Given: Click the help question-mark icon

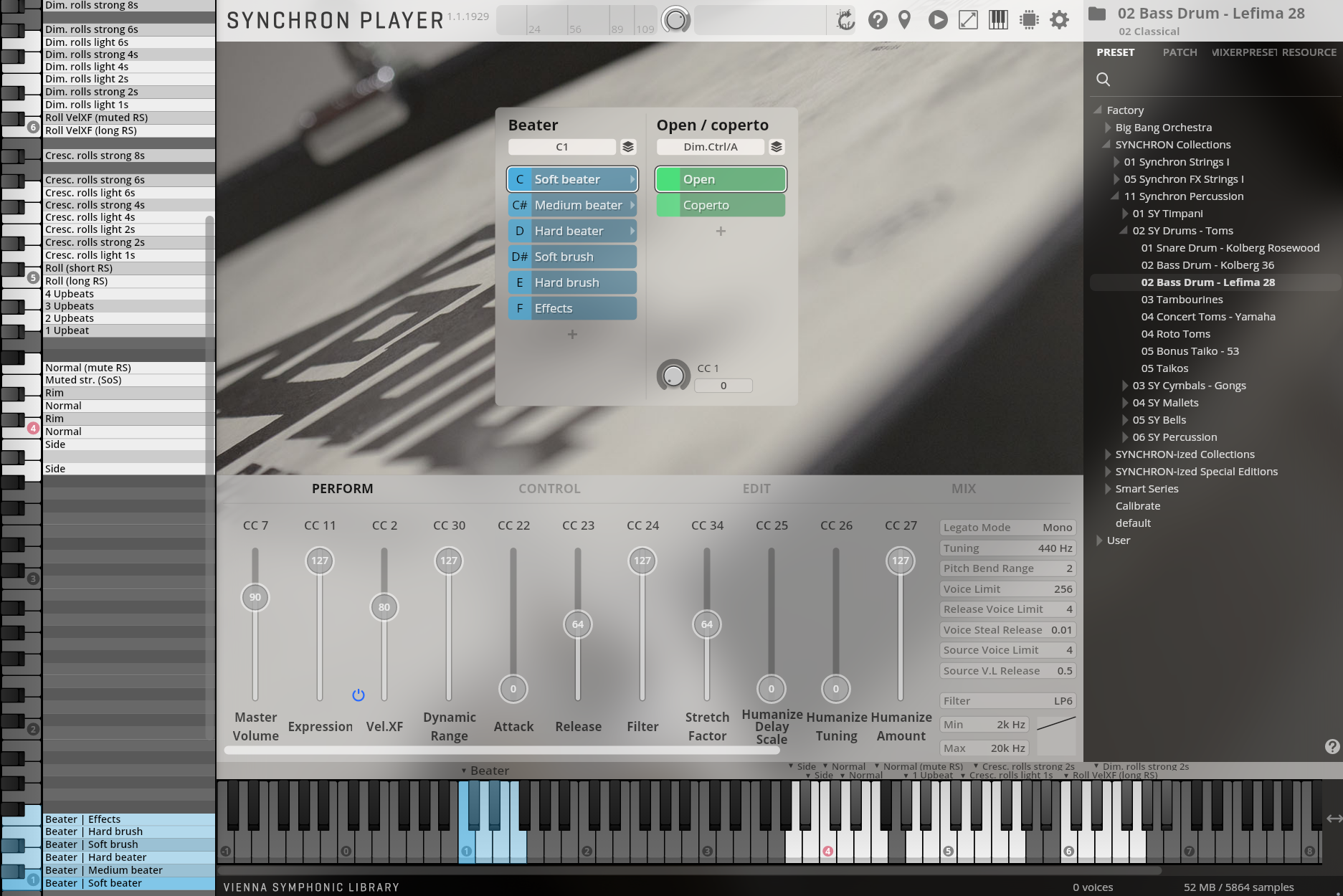Looking at the screenshot, I should [876, 20].
